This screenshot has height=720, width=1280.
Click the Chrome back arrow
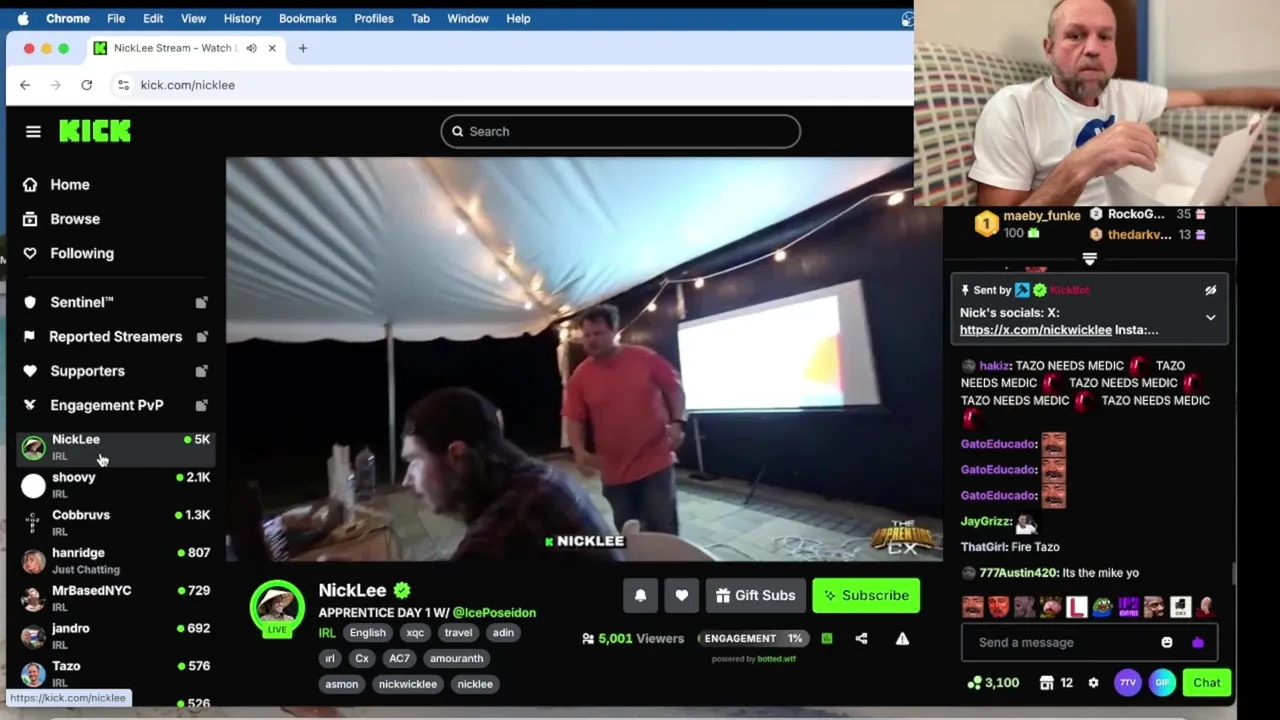pos(25,85)
